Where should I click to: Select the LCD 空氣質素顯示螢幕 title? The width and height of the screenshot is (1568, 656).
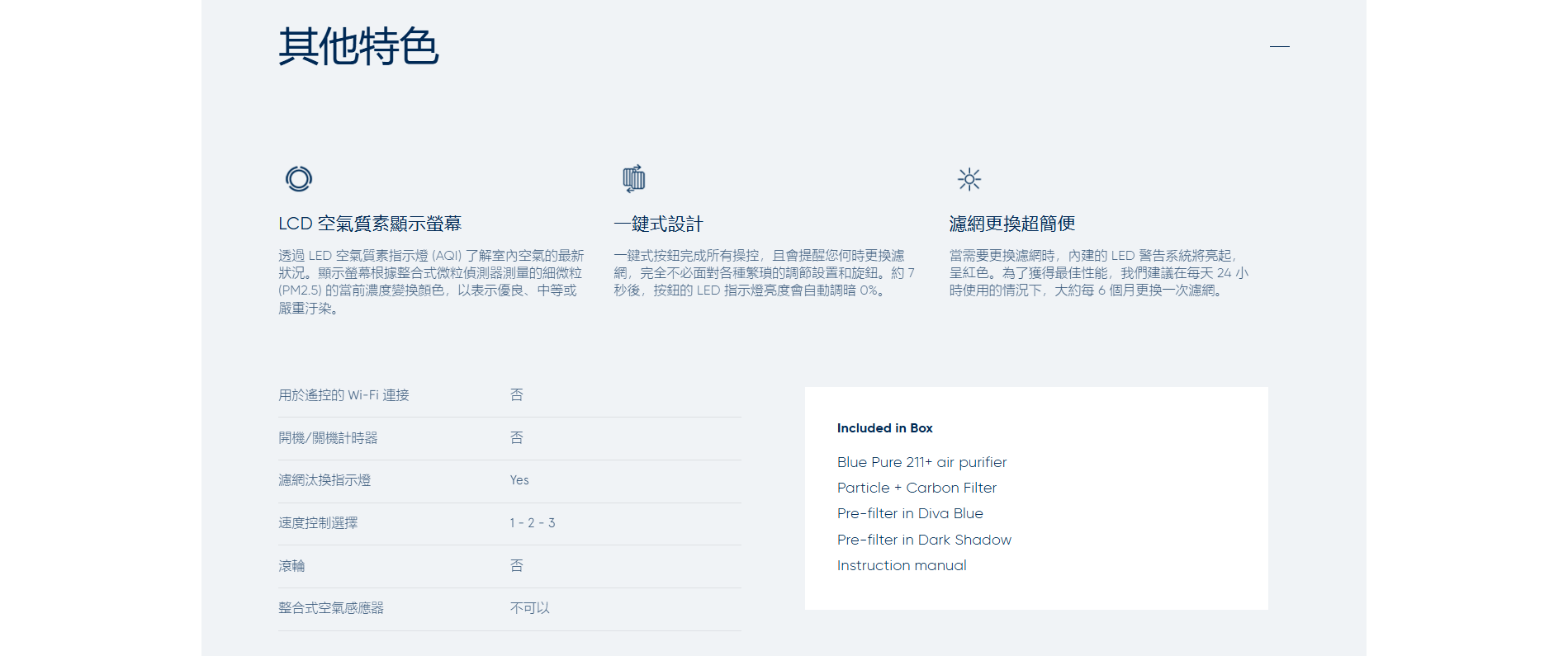370,224
